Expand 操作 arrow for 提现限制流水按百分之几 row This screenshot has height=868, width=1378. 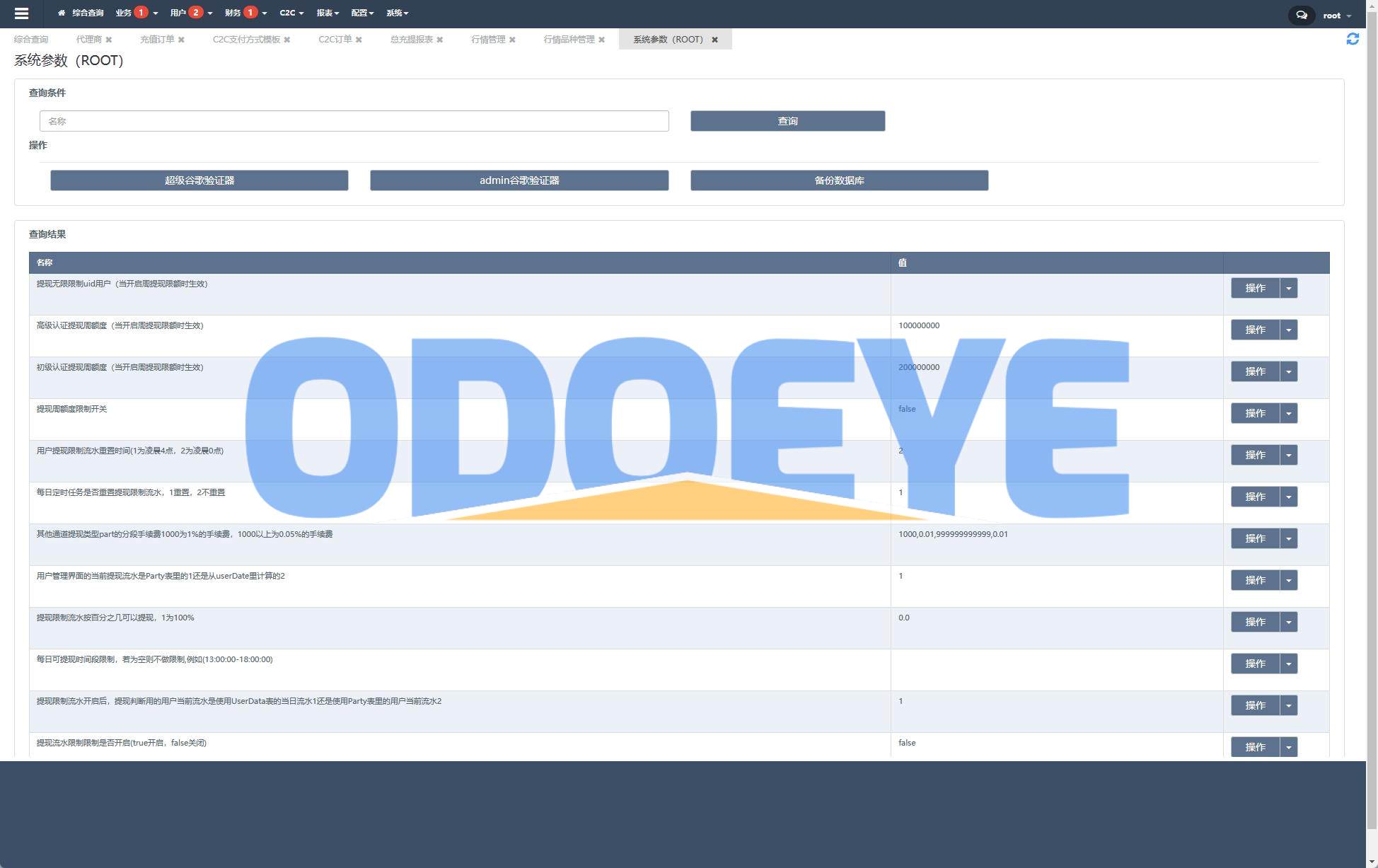coord(1289,622)
